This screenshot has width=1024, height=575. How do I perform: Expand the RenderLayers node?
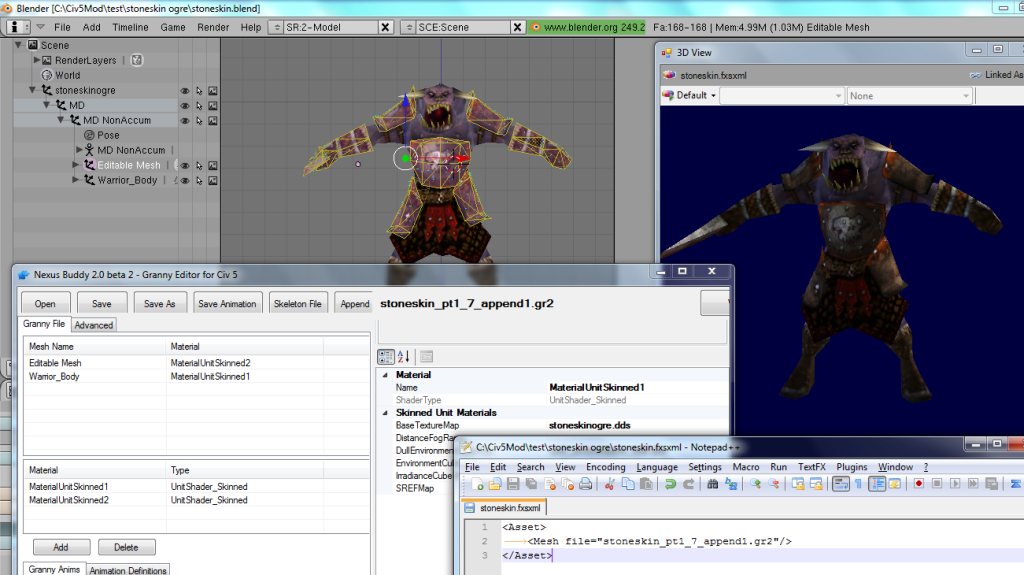tap(37, 60)
